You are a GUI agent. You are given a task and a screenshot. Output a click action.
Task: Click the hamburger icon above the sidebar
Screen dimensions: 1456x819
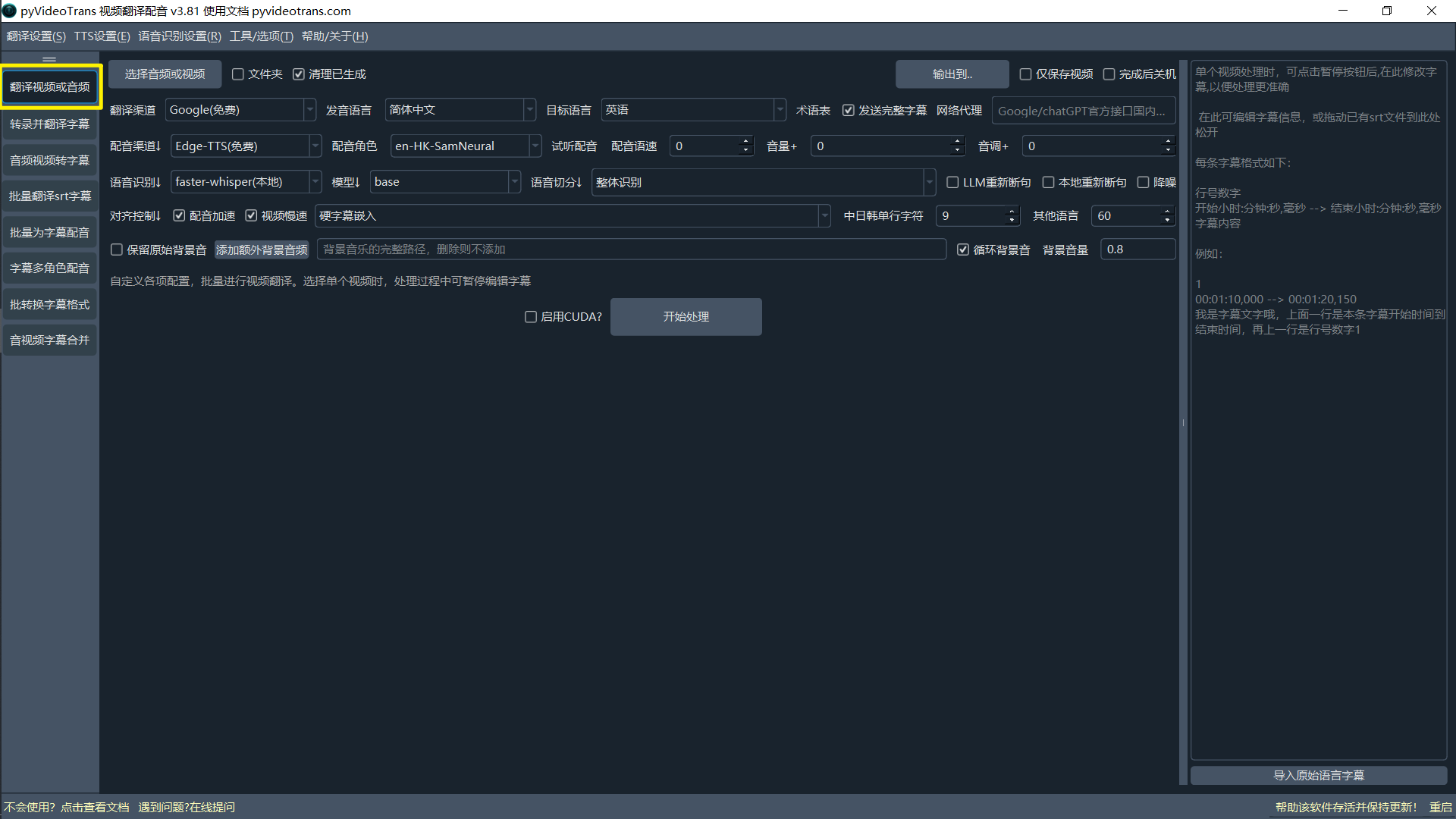(x=49, y=58)
